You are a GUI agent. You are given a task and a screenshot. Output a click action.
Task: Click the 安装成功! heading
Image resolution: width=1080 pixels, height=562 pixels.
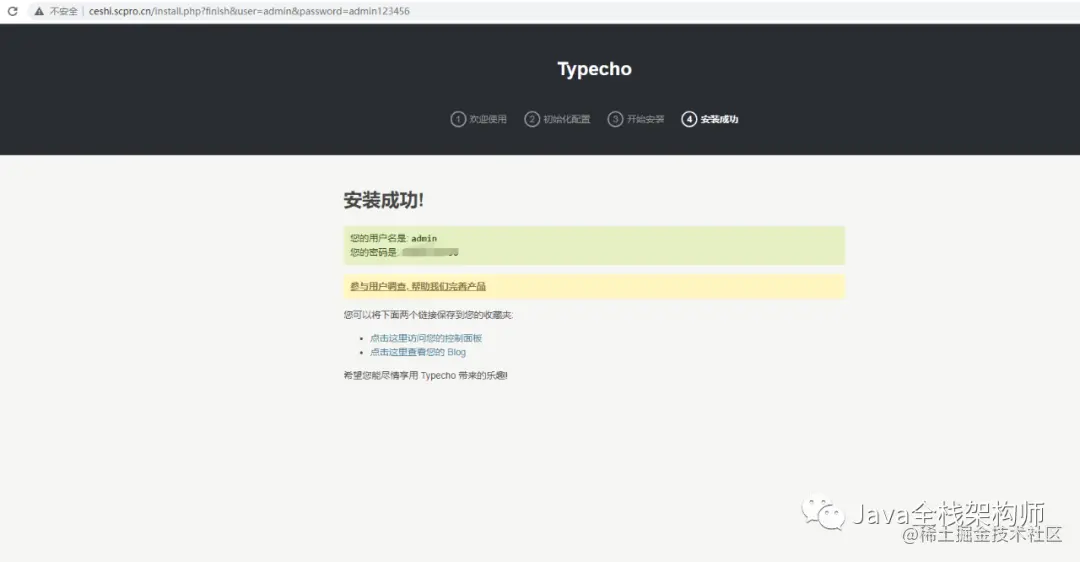click(x=384, y=200)
